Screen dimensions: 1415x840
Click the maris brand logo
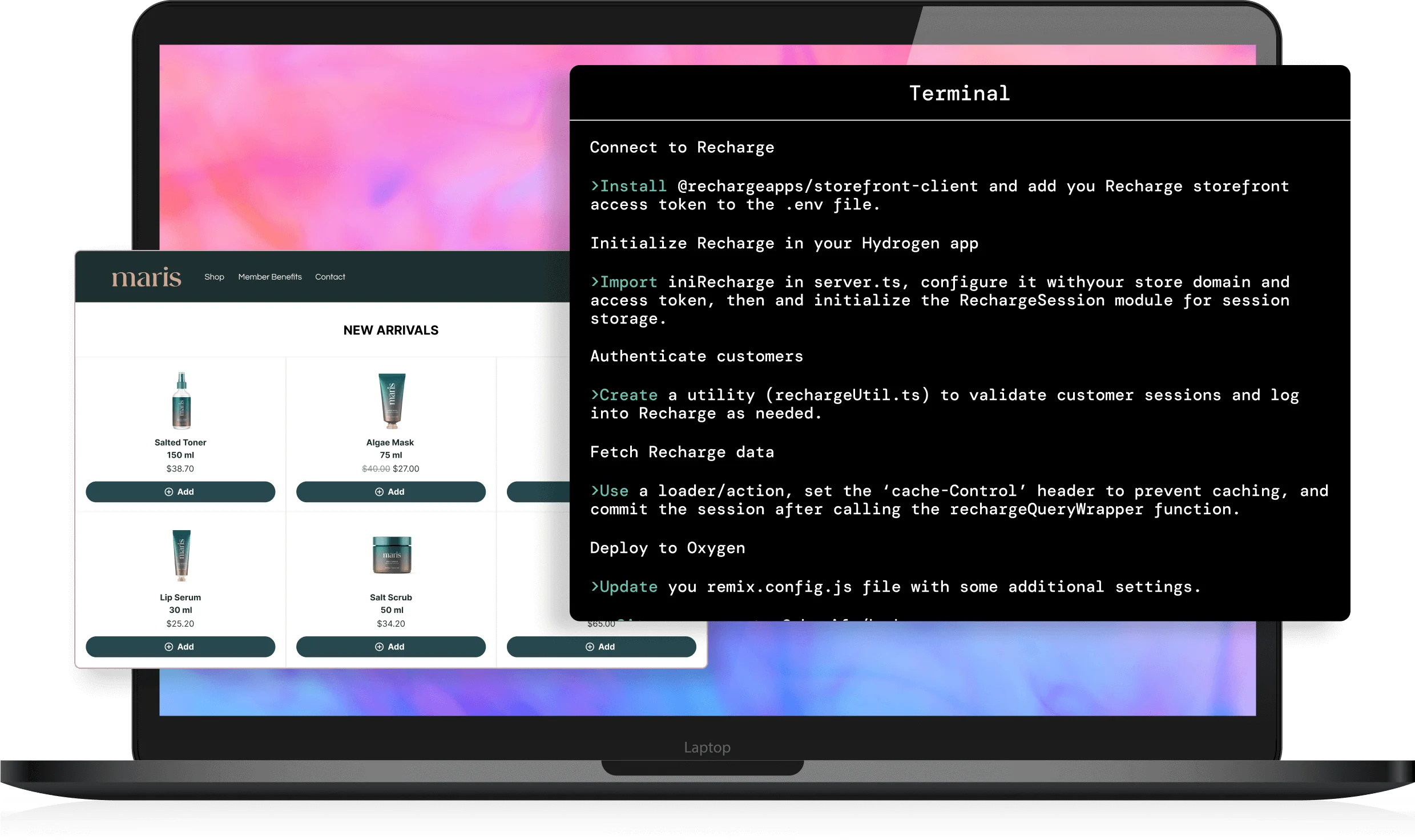145,277
